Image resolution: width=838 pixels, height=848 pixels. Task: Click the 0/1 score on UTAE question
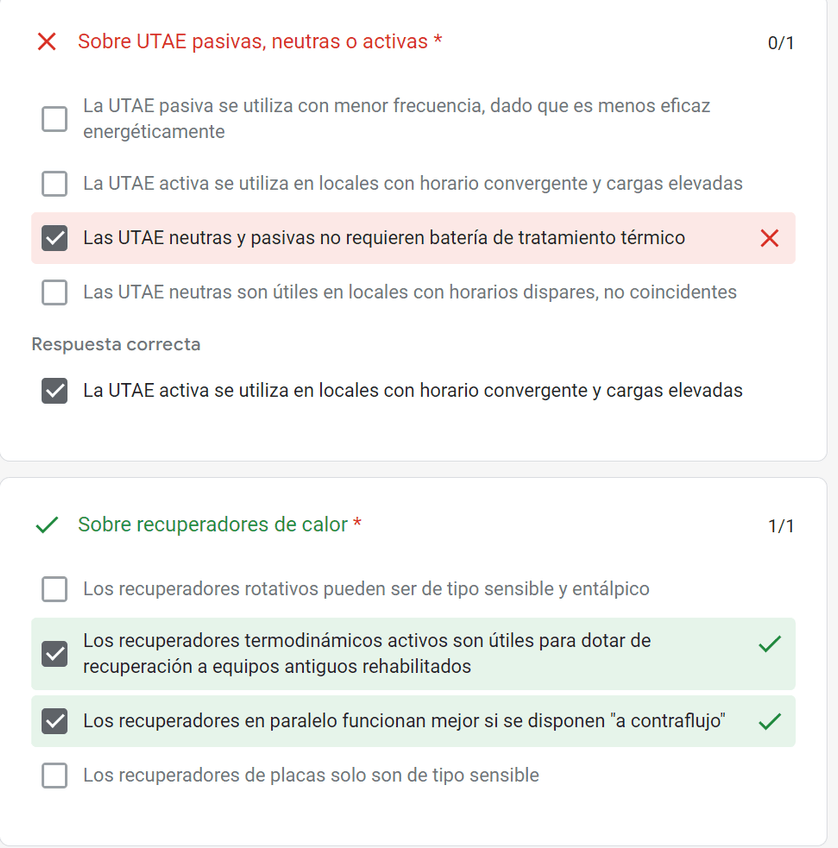(780, 43)
